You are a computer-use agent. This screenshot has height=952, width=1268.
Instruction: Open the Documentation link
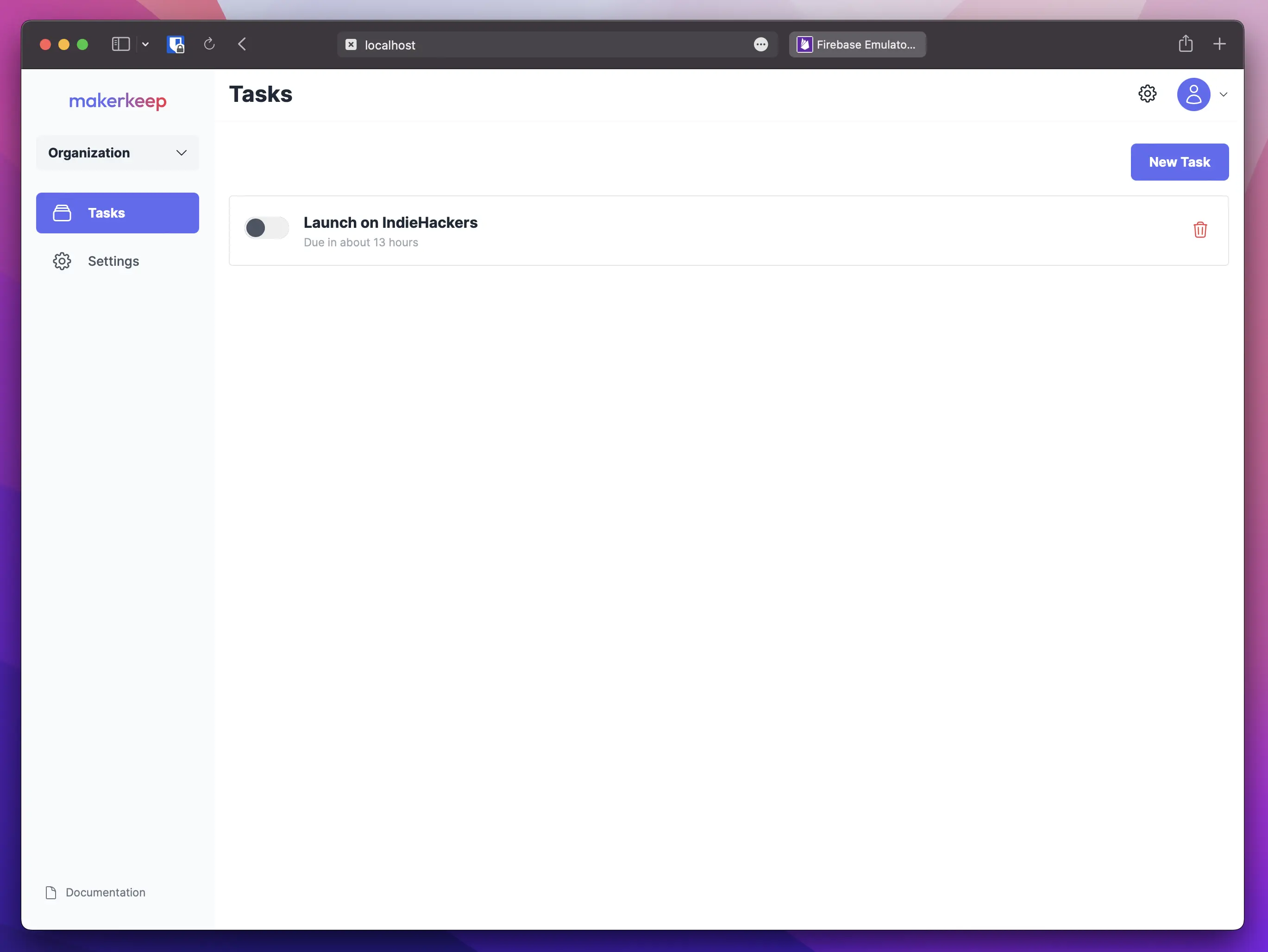click(x=105, y=892)
